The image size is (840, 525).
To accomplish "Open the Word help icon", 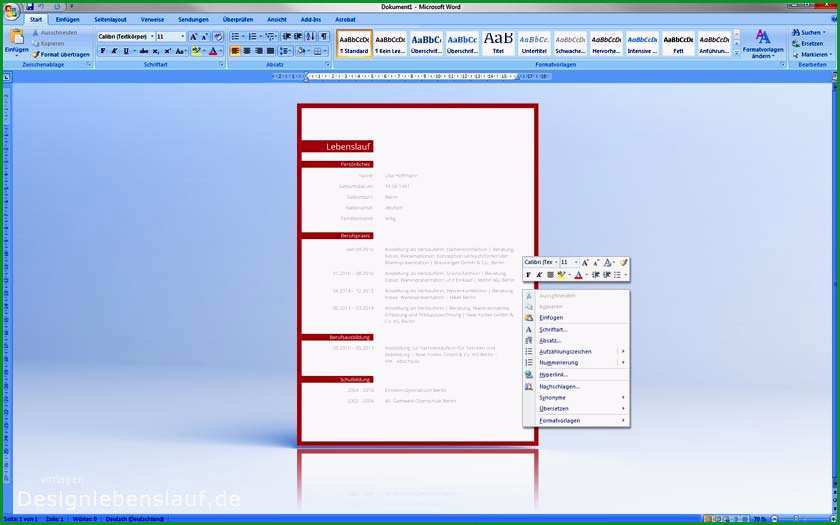I will click(832, 19).
